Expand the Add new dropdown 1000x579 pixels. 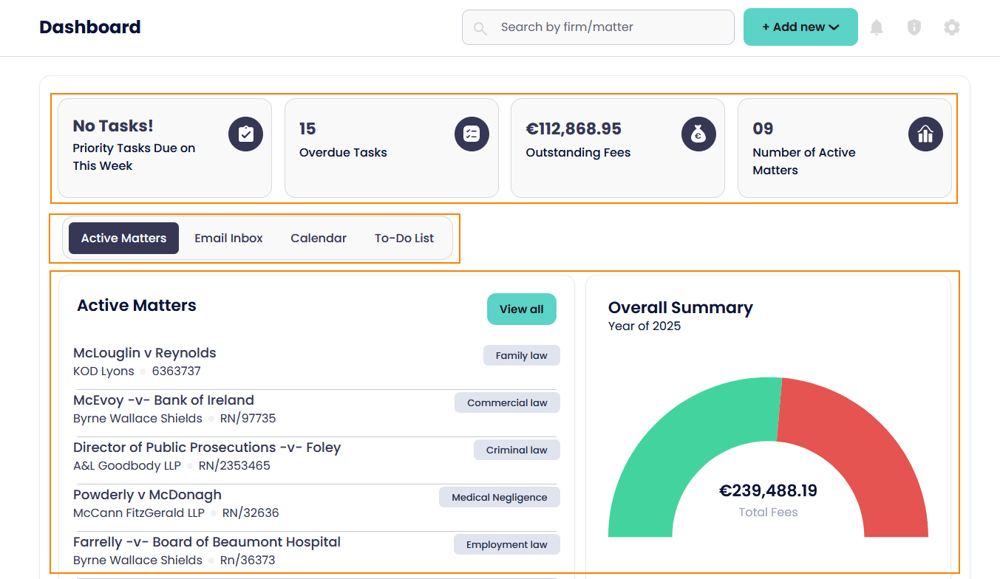point(800,27)
